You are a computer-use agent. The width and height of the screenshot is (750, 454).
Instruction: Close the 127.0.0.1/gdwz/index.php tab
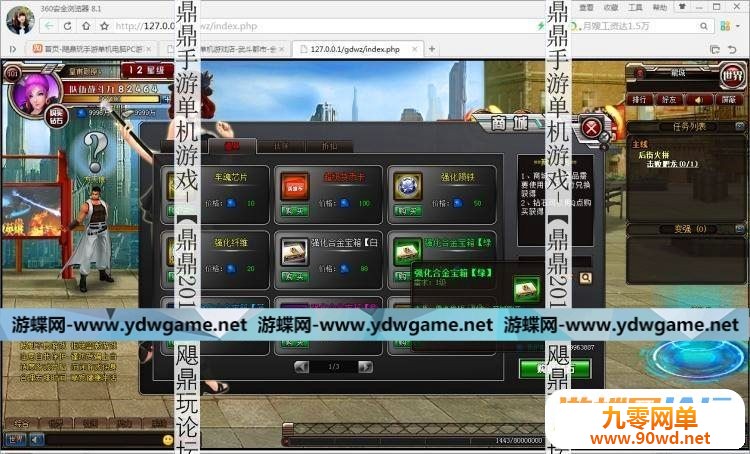pyautogui.click(x=415, y=49)
